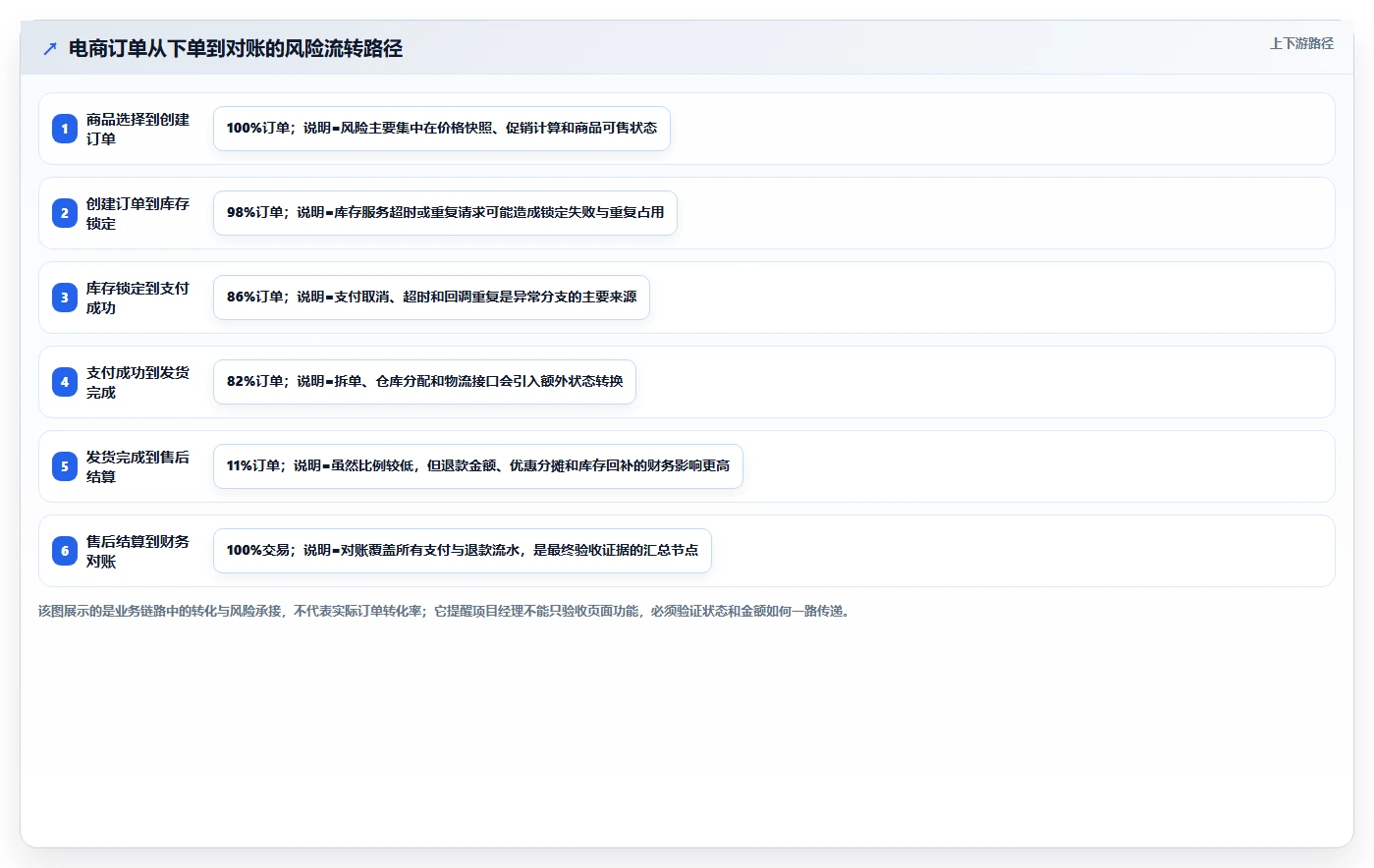Select the 售后结算到财务对账 step label
Image resolution: width=1374 pixels, height=868 pixels.
point(137,551)
